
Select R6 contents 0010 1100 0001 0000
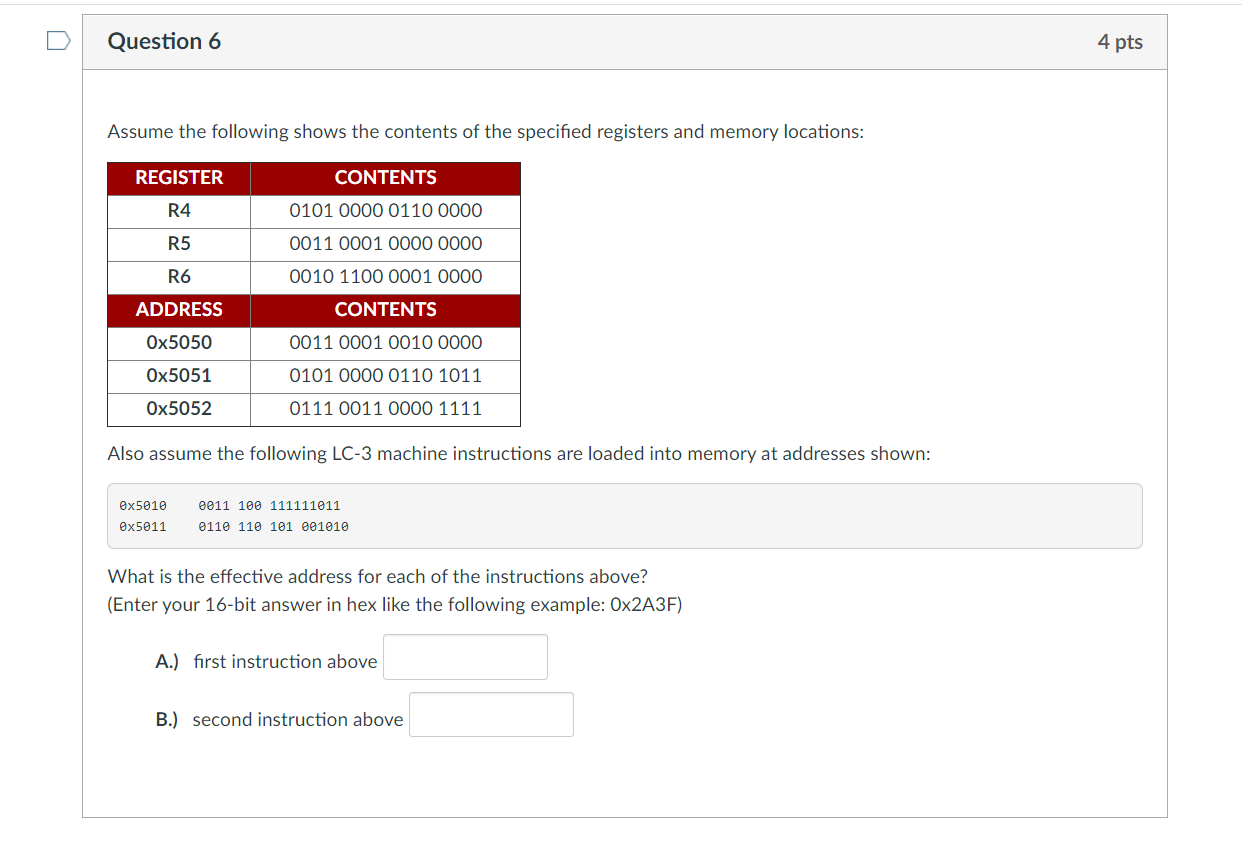386,277
